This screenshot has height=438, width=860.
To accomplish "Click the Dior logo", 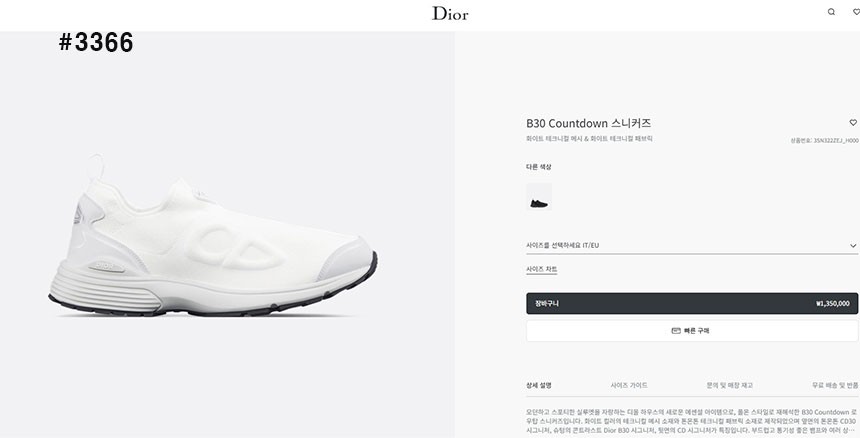I will coord(450,13).
